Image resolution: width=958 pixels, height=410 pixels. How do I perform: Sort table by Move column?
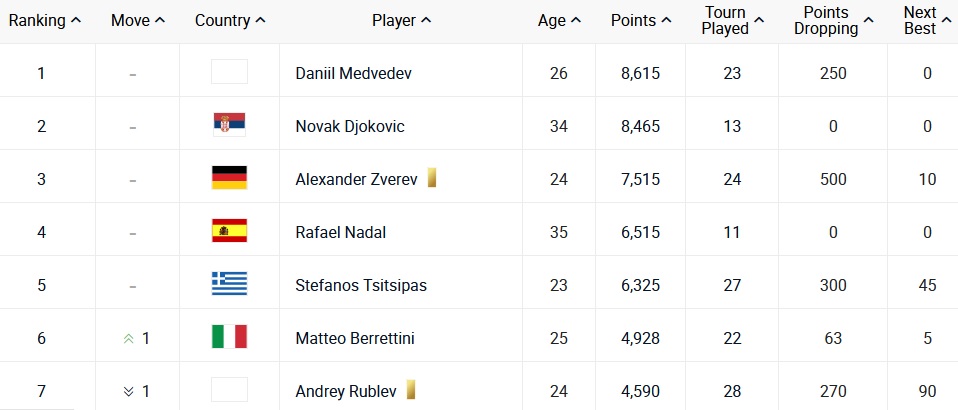(x=138, y=21)
